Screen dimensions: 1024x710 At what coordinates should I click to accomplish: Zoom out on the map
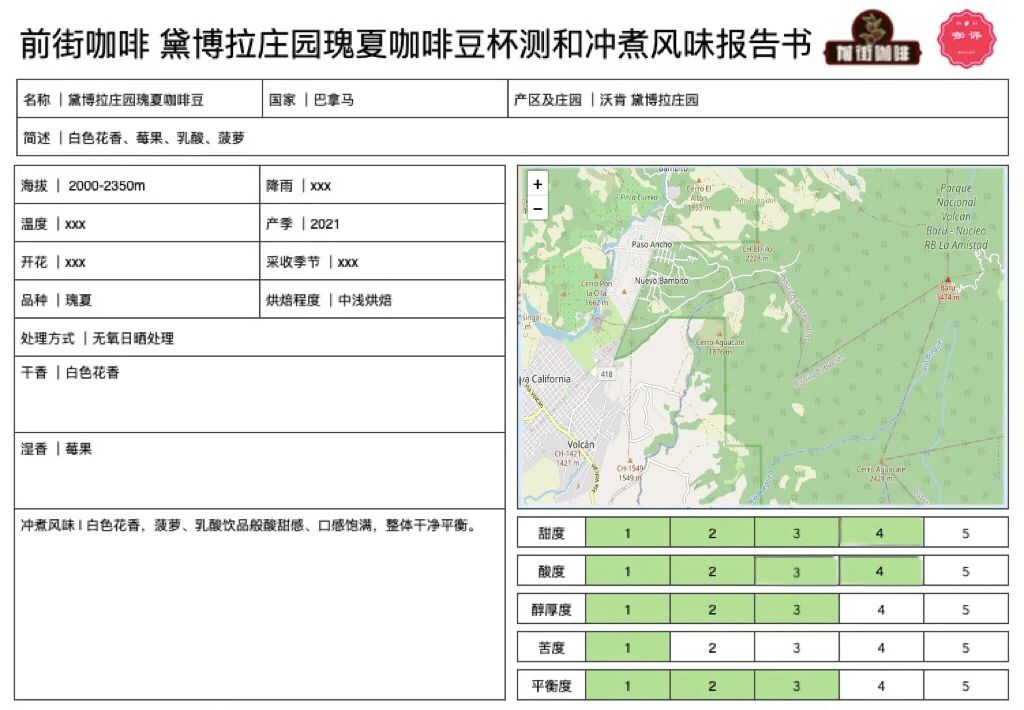pyautogui.click(x=538, y=208)
